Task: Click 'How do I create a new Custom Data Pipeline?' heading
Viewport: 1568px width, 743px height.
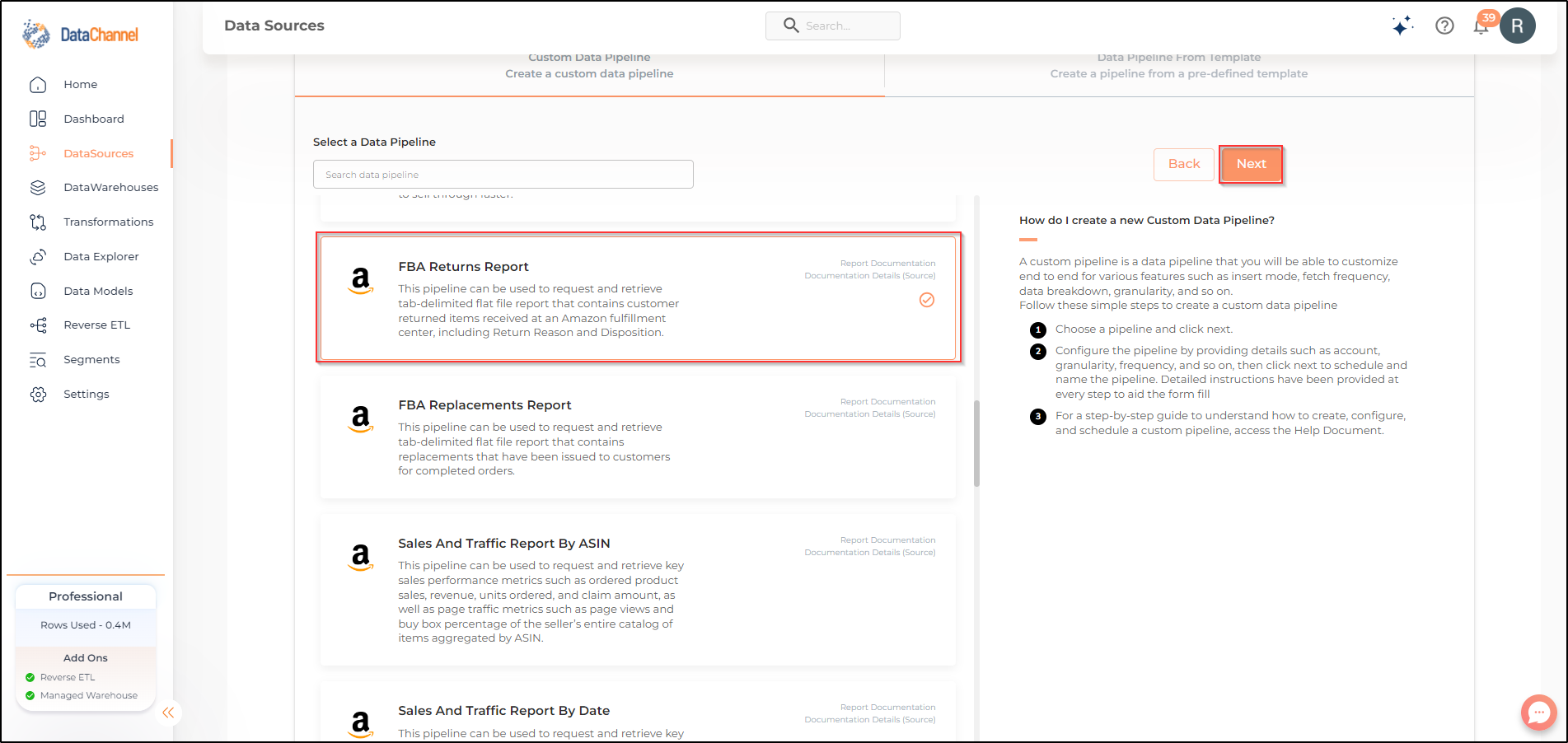Action: [x=1147, y=221]
